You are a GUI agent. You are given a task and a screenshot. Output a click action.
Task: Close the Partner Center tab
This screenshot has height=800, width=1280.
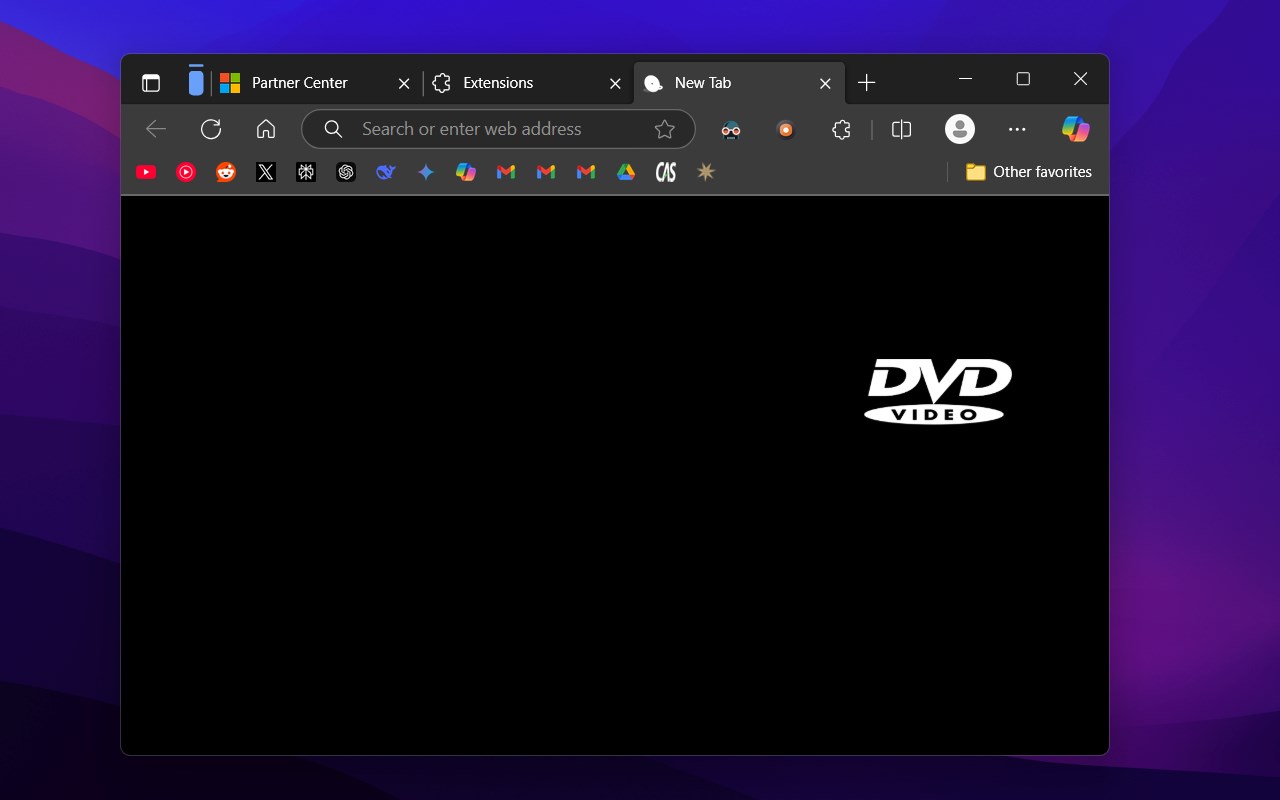point(404,84)
